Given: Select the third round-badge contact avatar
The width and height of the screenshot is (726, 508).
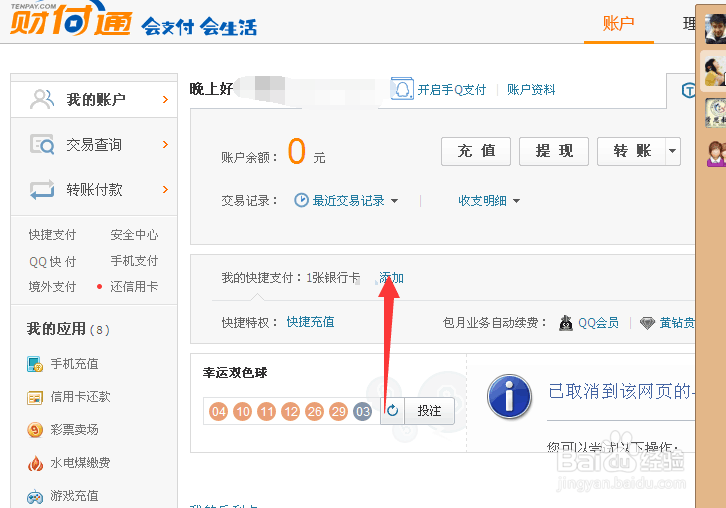Looking at the screenshot, I should coord(715,113).
